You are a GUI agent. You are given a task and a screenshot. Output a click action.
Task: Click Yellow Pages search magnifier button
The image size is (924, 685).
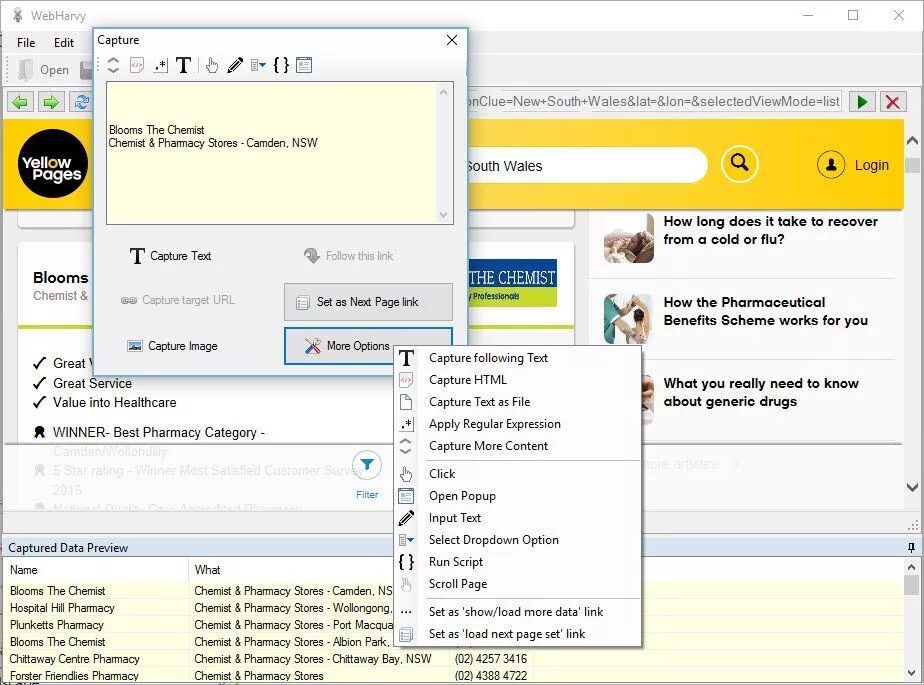tap(740, 163)
